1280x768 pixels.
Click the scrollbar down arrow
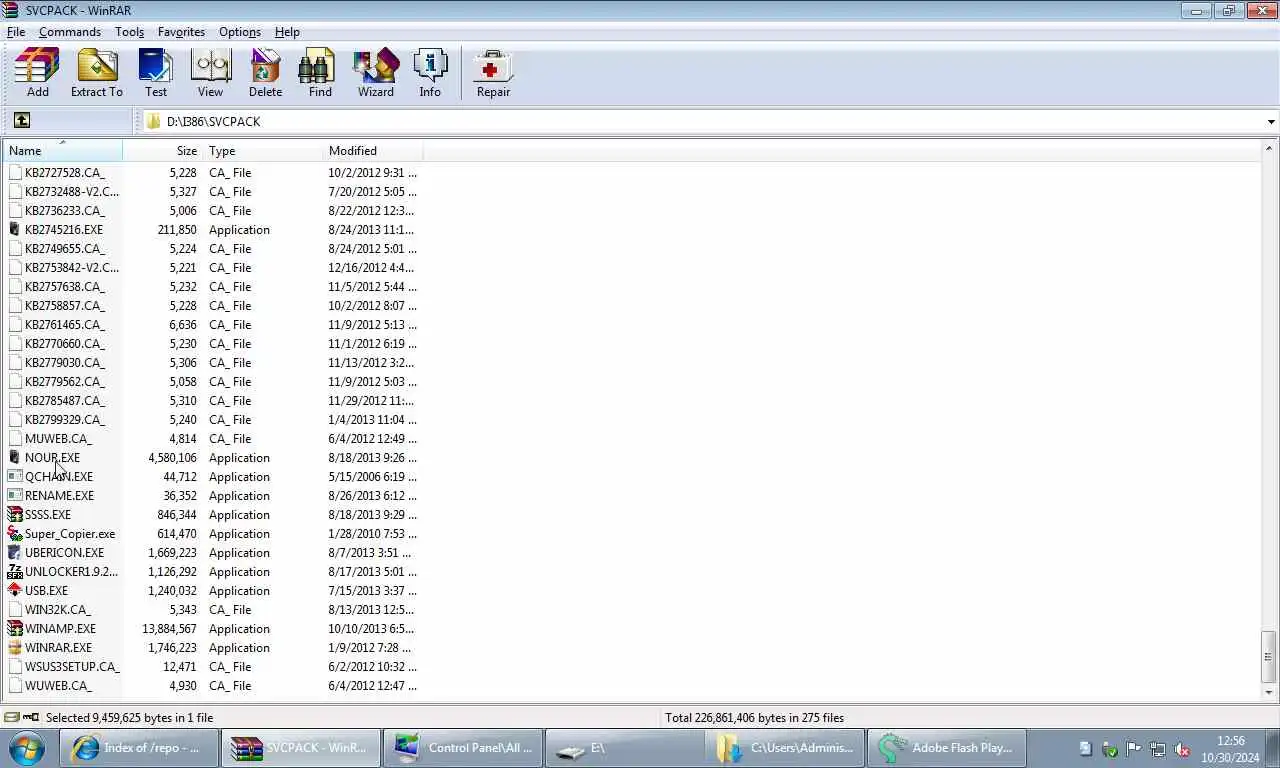point(1269,692)
